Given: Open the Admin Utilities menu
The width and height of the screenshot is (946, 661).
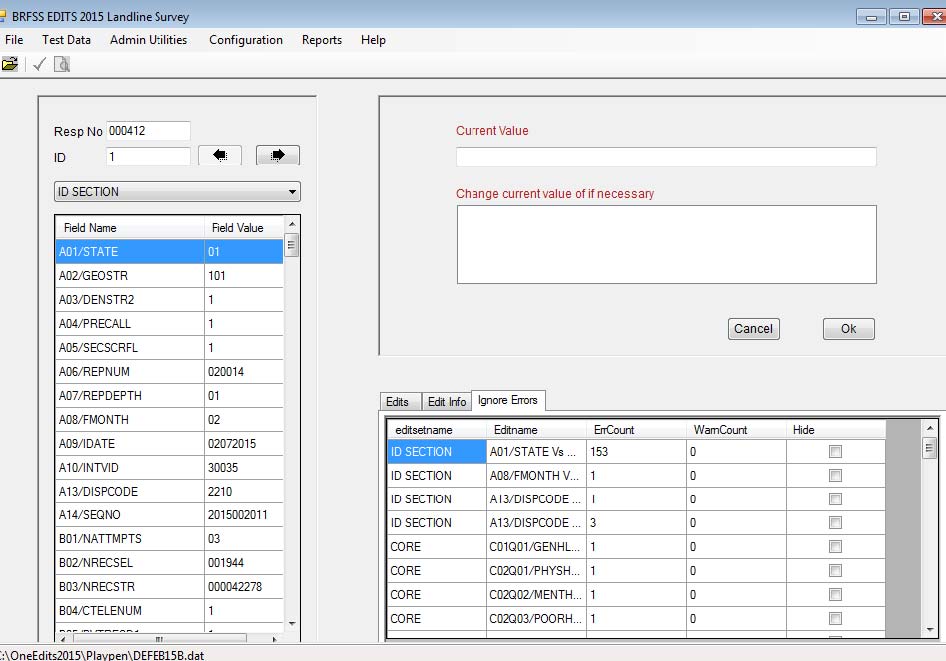Looking at the screenshot, I should click(148, 40).
